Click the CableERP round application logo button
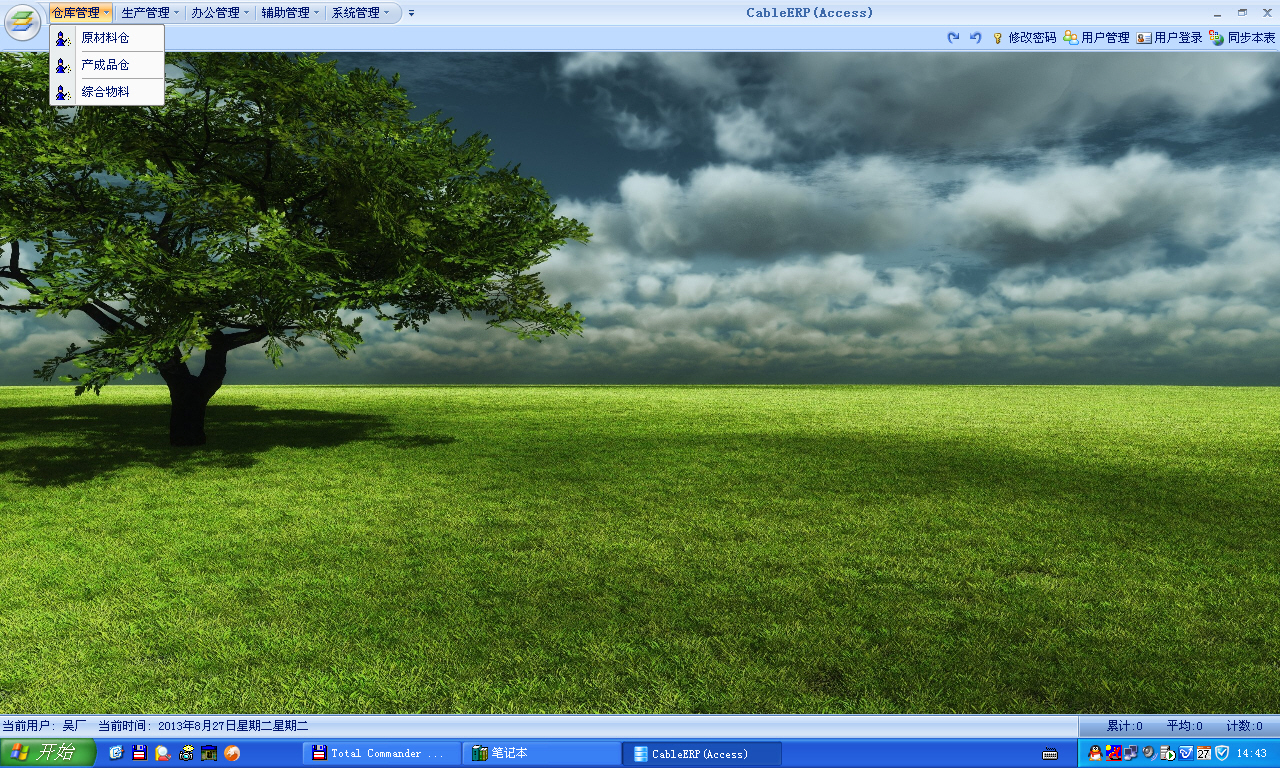This screenshot has height=768, width=1280. click(22, 22)
